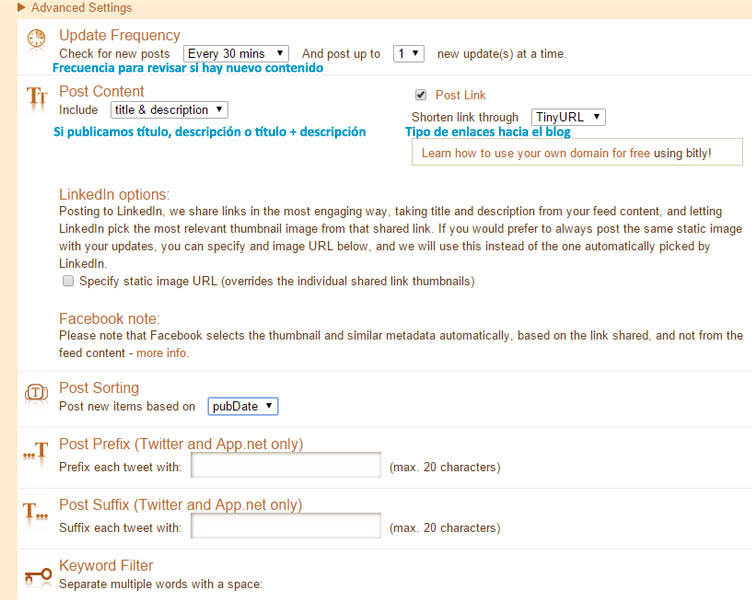Open the TinyURL link shortener dropdown
This screenshot has width=752, height=600.
[567, 117]
